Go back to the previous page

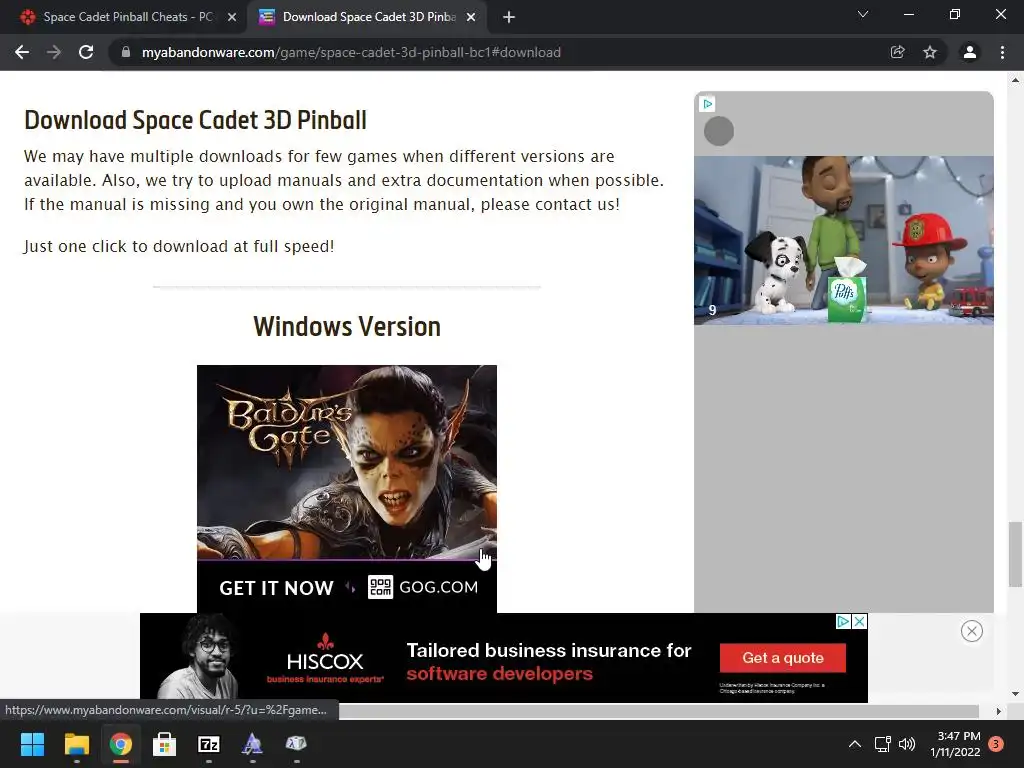tap(22, 52)
